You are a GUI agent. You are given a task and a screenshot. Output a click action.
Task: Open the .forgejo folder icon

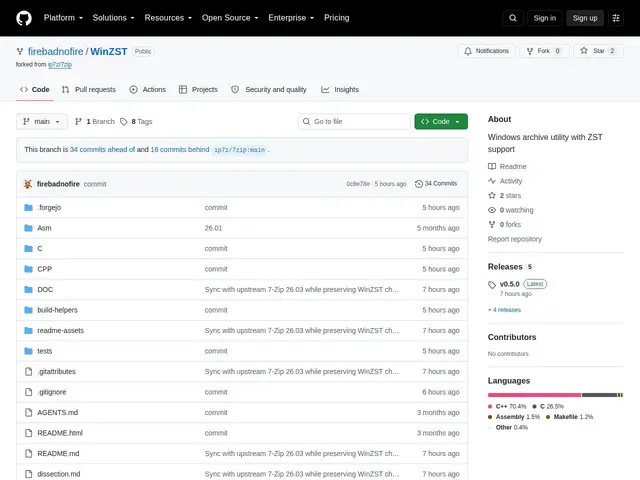click(28, 207)
